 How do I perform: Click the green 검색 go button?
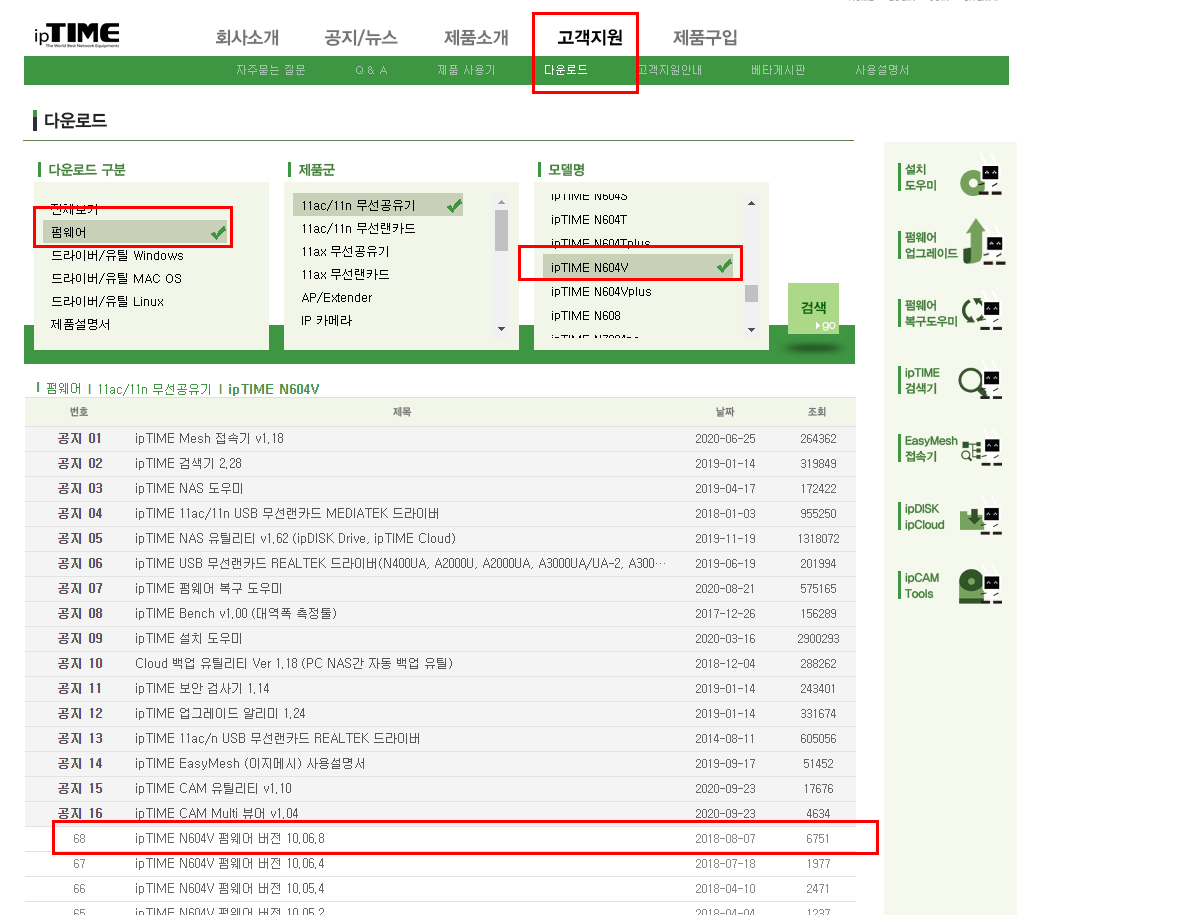tap(813, 308)
